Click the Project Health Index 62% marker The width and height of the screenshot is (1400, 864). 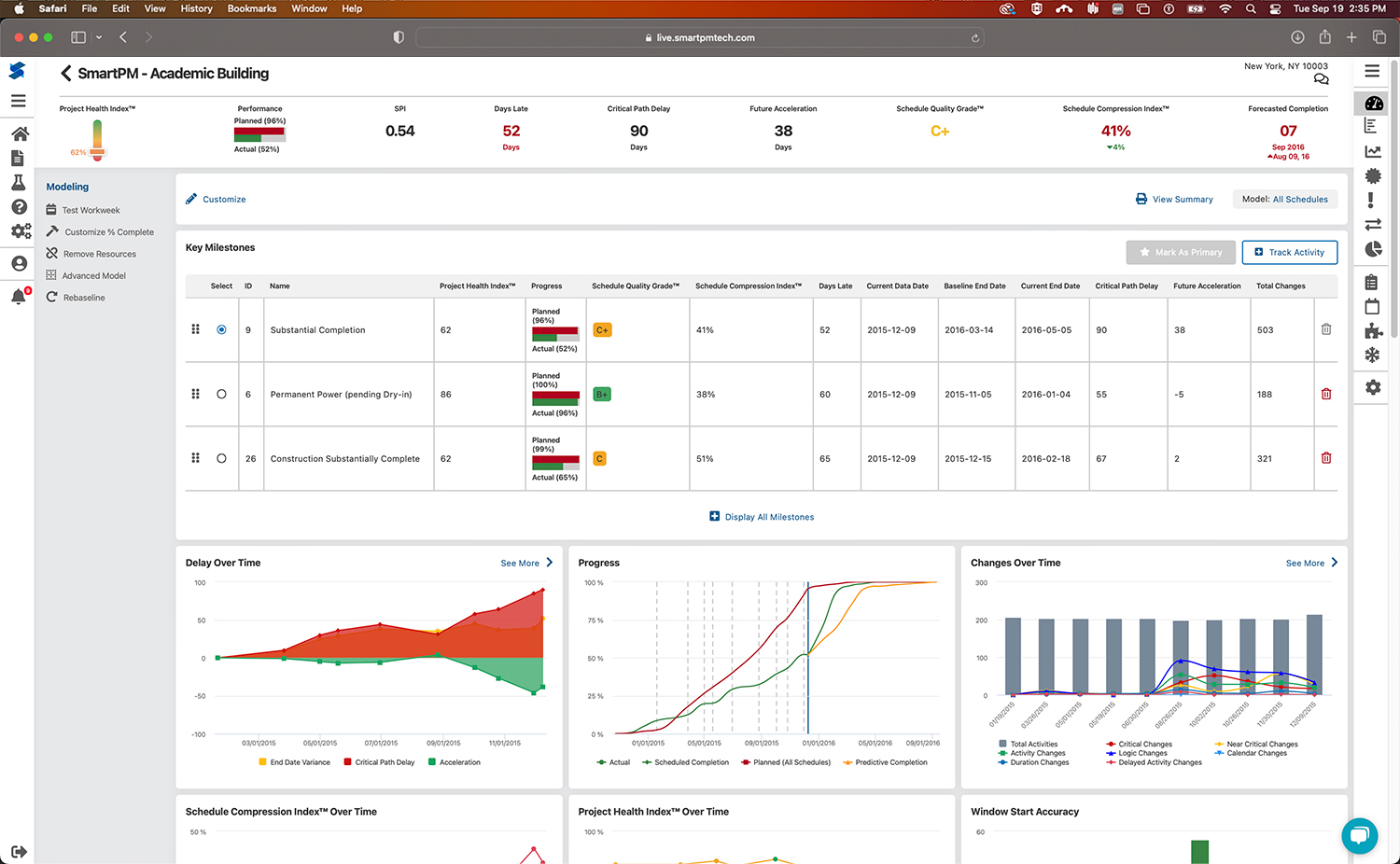coord(96,151)
